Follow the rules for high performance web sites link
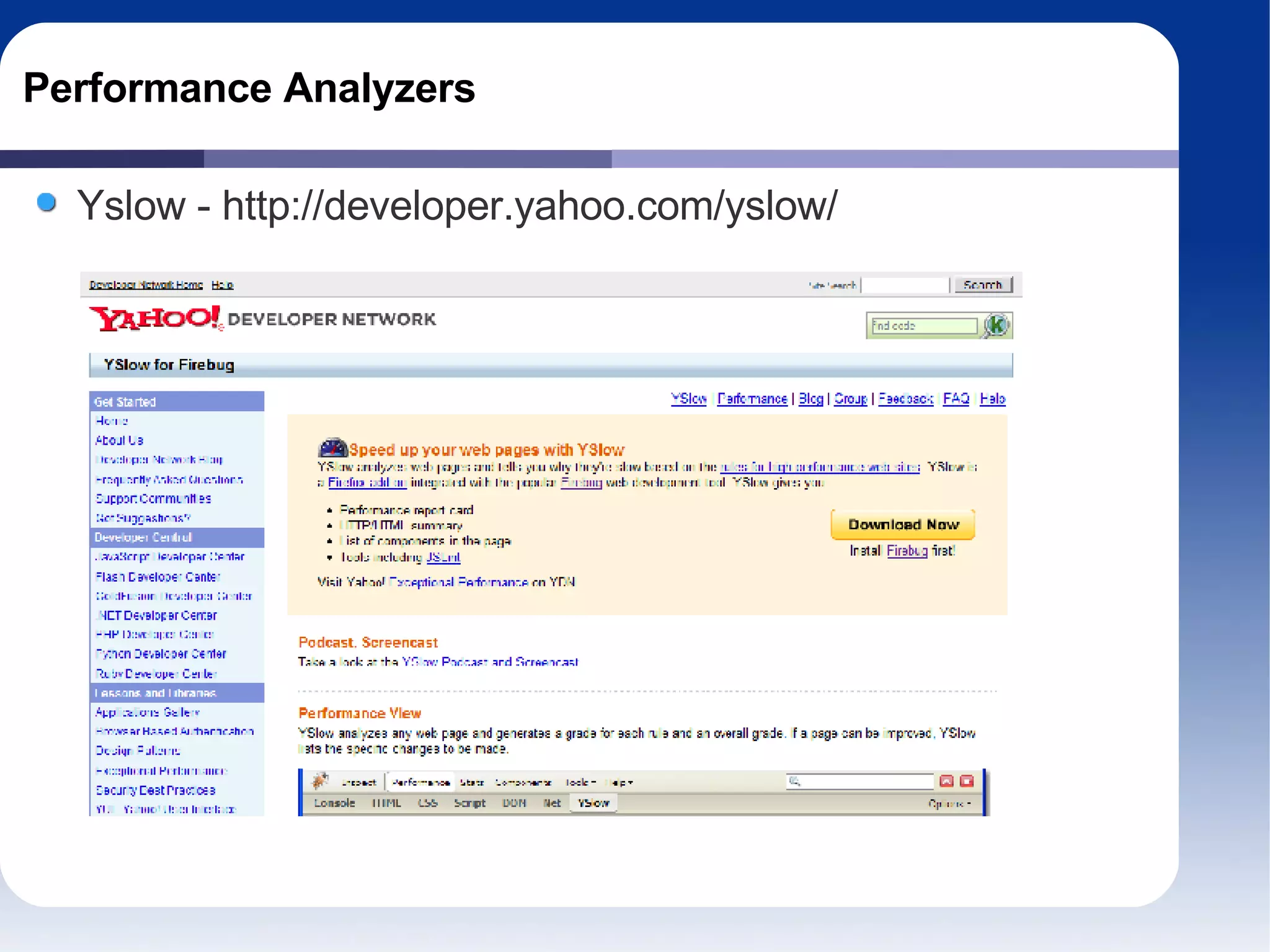Screen dimensions: 1270x952 coord(819,467)
